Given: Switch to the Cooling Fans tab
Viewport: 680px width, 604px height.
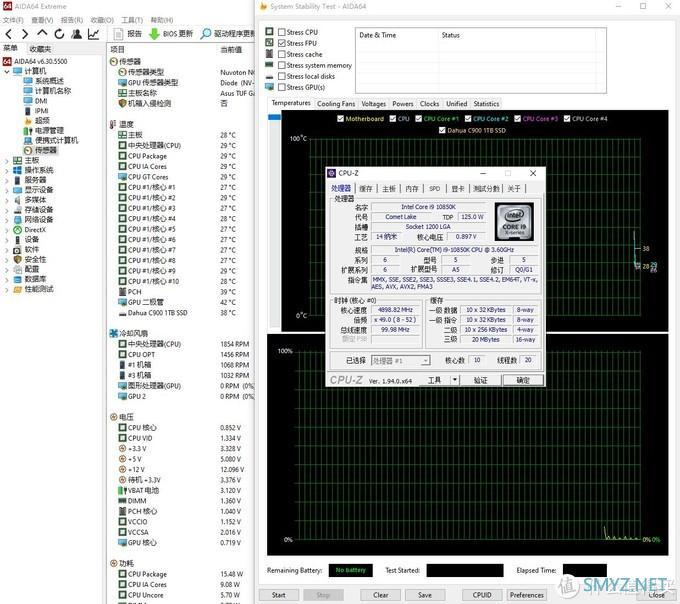Looking at the screenshot, I should 336,103.
